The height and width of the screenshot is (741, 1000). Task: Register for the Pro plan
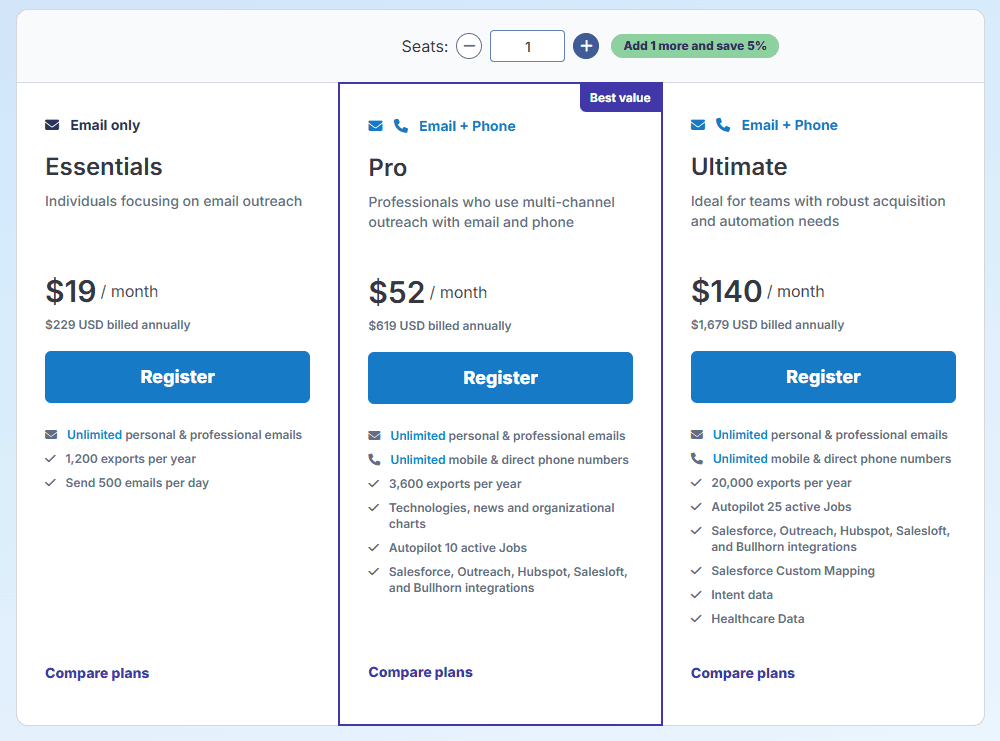500,377
